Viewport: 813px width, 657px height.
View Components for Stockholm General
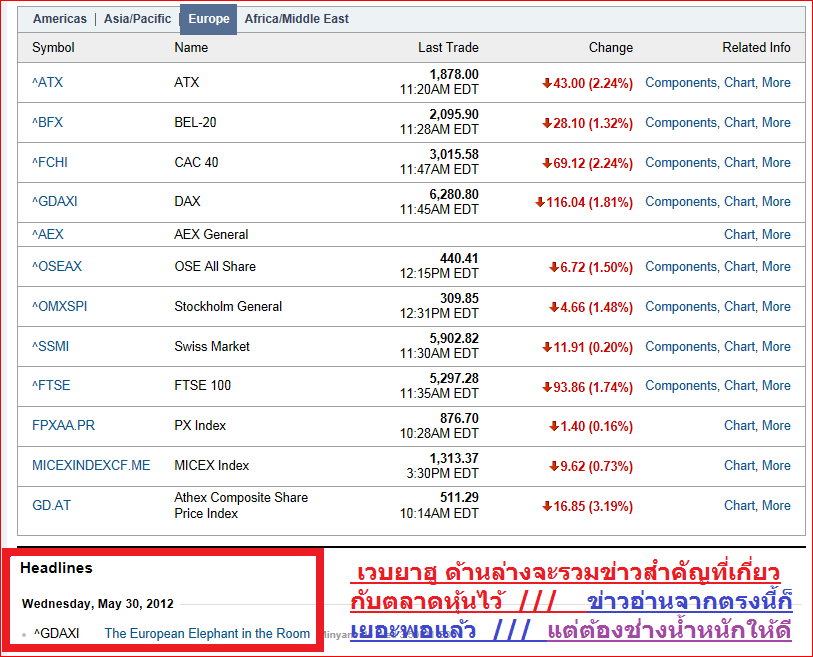pyautogui.click(x=681, y=306)
